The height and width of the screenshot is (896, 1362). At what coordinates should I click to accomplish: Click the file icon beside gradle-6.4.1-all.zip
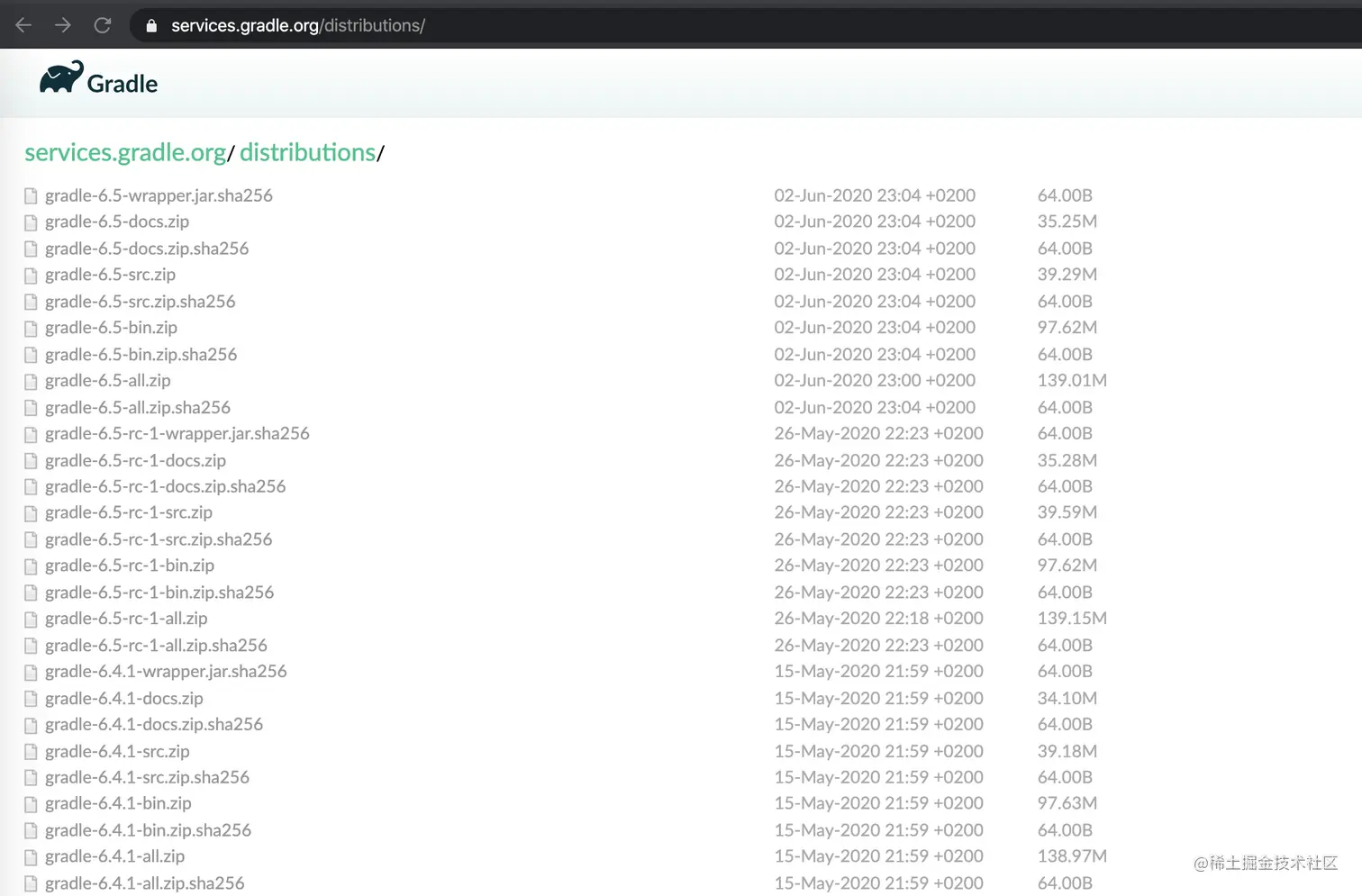click(x=31, y=857)
